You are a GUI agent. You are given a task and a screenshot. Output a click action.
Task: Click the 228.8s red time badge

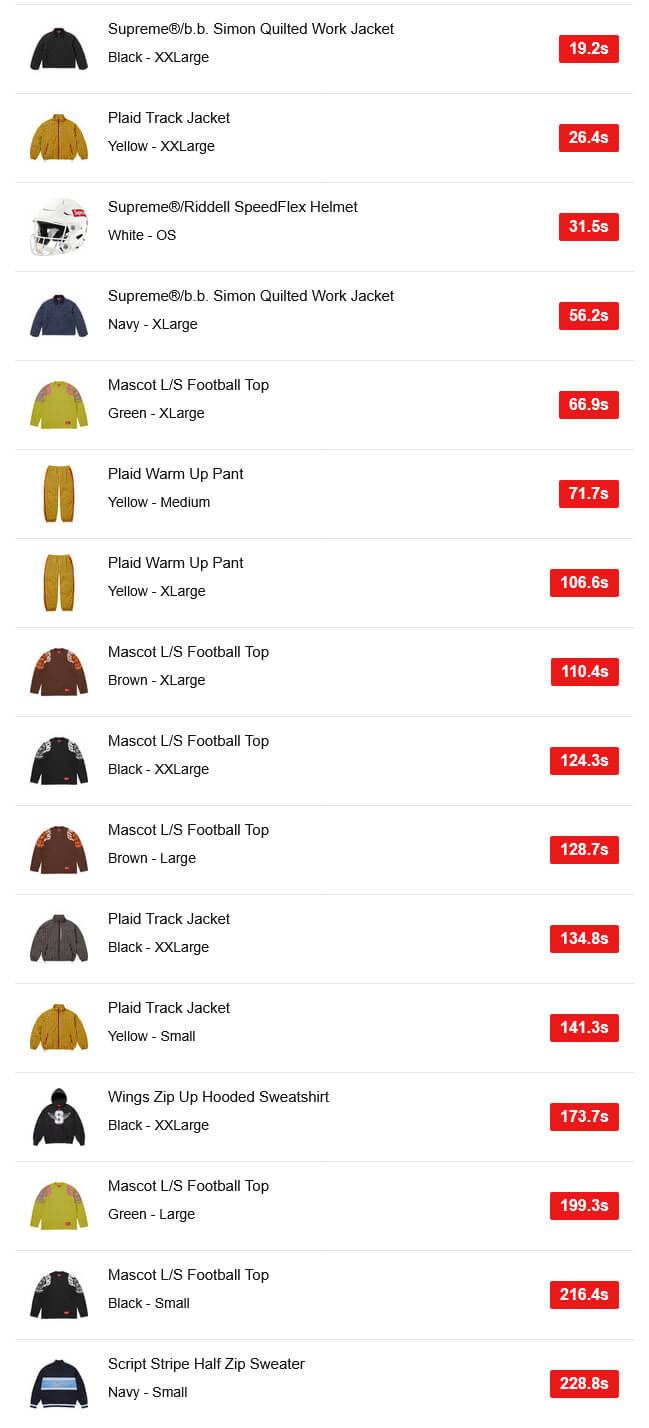584,1384
